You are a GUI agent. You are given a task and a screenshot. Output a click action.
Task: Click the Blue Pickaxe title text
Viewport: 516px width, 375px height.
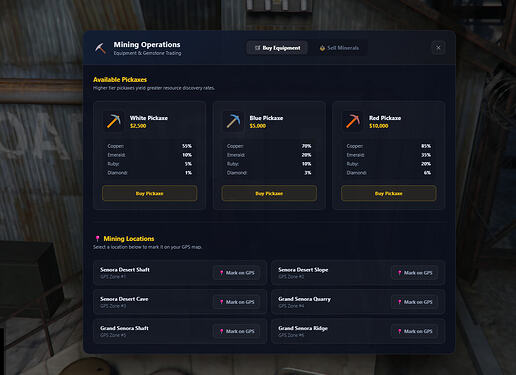tap(266, 118)
